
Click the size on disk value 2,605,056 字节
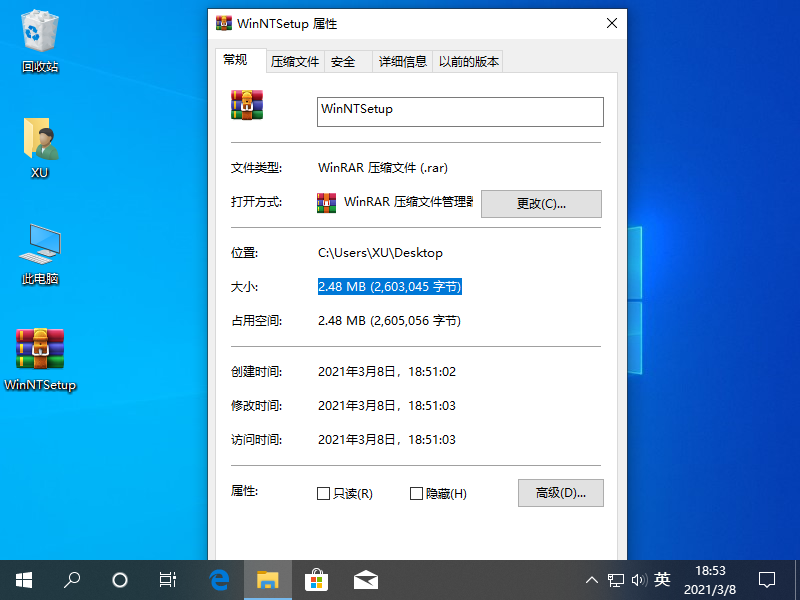coord(415,321)
